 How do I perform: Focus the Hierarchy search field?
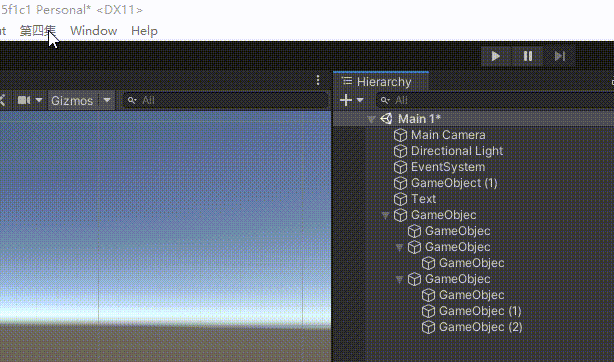click(495, 100)
